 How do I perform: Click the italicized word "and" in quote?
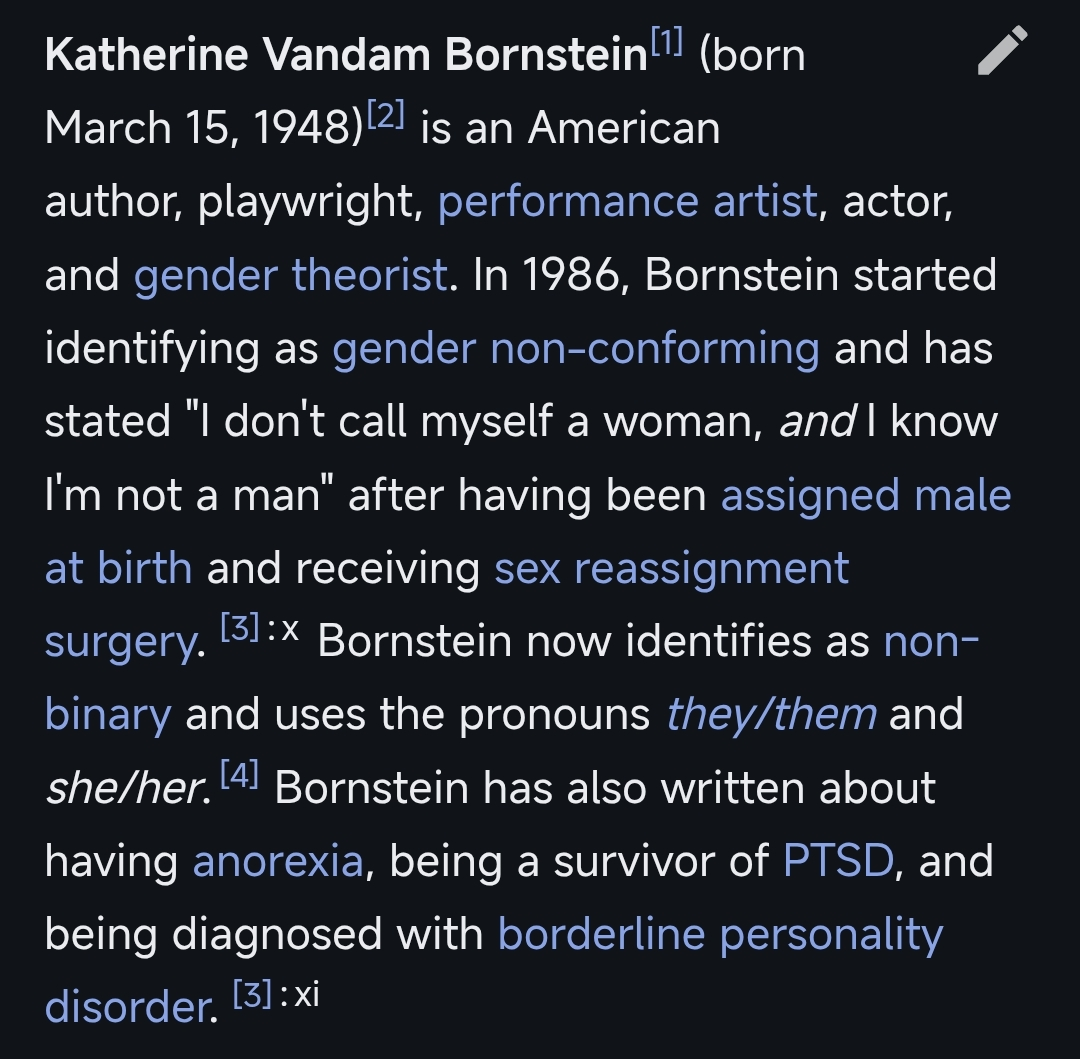[x=815, y=422]
